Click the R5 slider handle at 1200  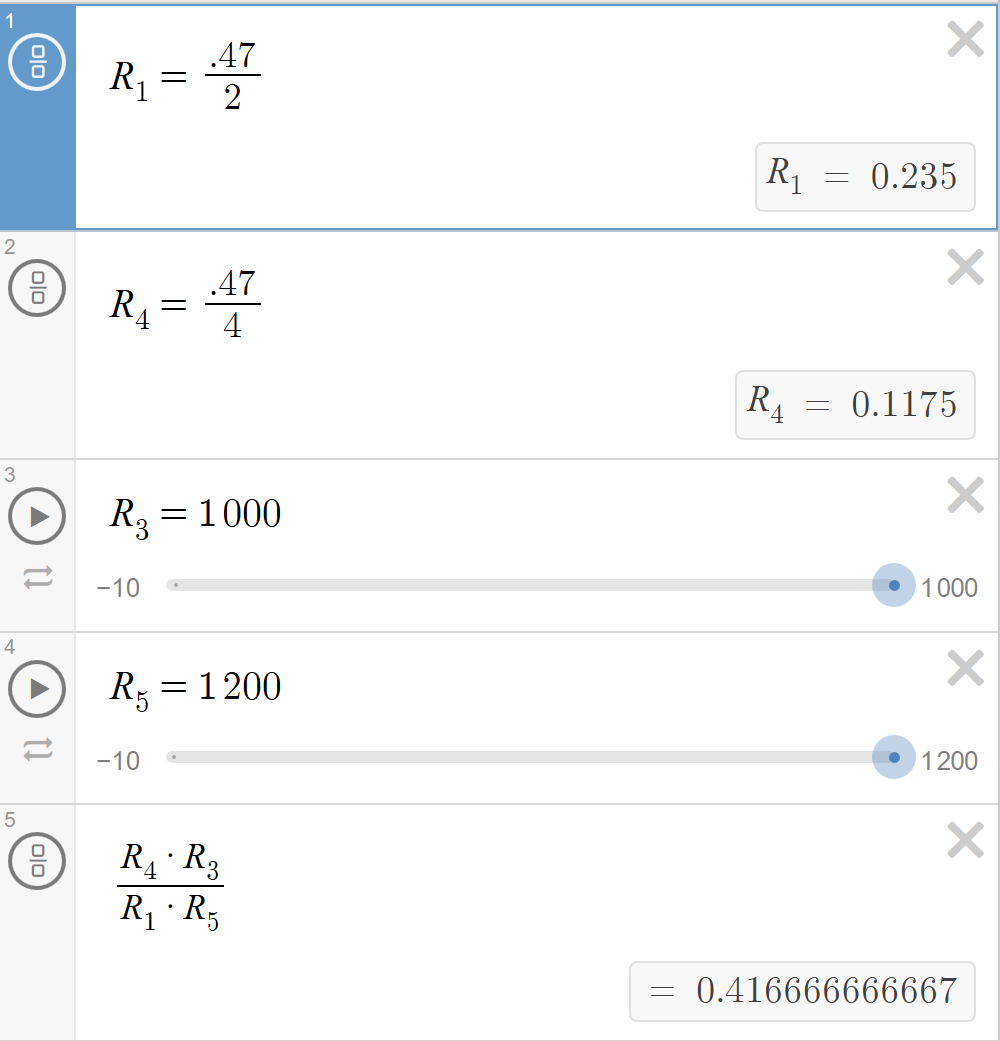[x=894, y=757]
